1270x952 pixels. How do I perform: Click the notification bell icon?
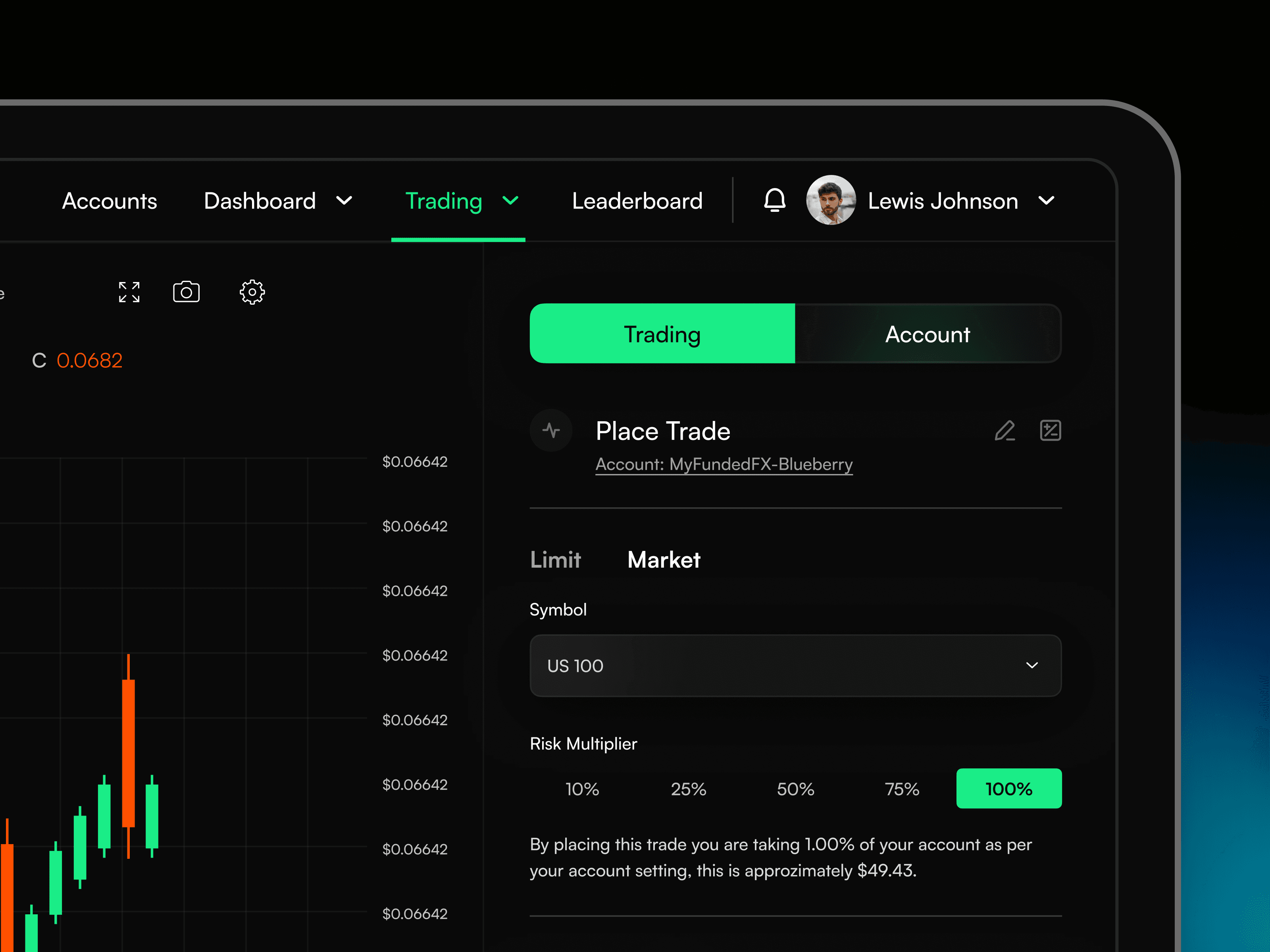pyautogui.click(x=775, y=200)
